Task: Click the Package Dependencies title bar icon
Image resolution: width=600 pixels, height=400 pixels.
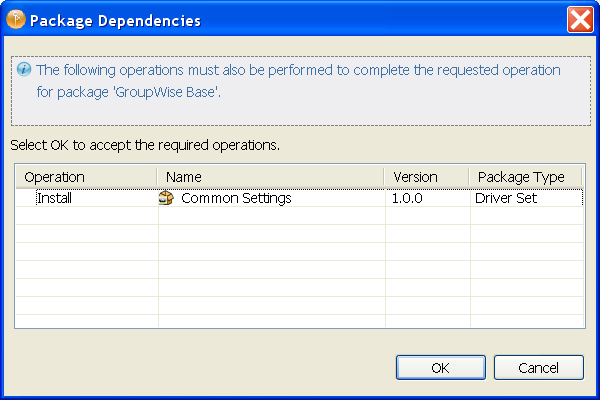Action: point(16,19)
